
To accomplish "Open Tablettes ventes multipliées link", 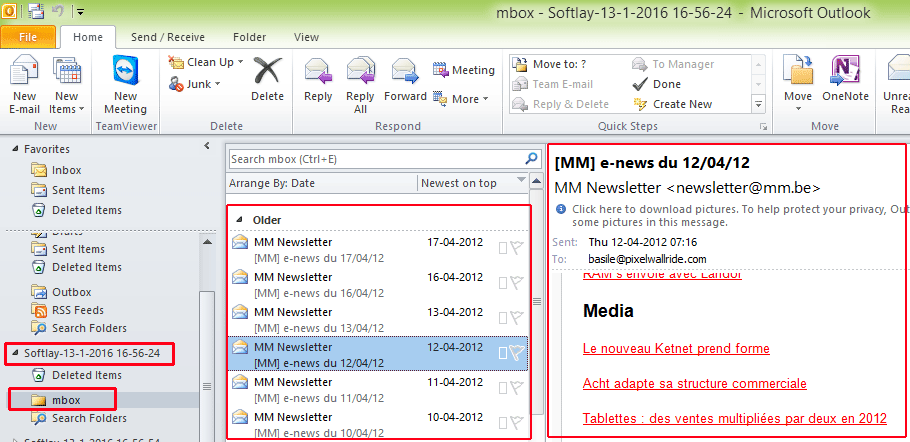I will (735, 418).
